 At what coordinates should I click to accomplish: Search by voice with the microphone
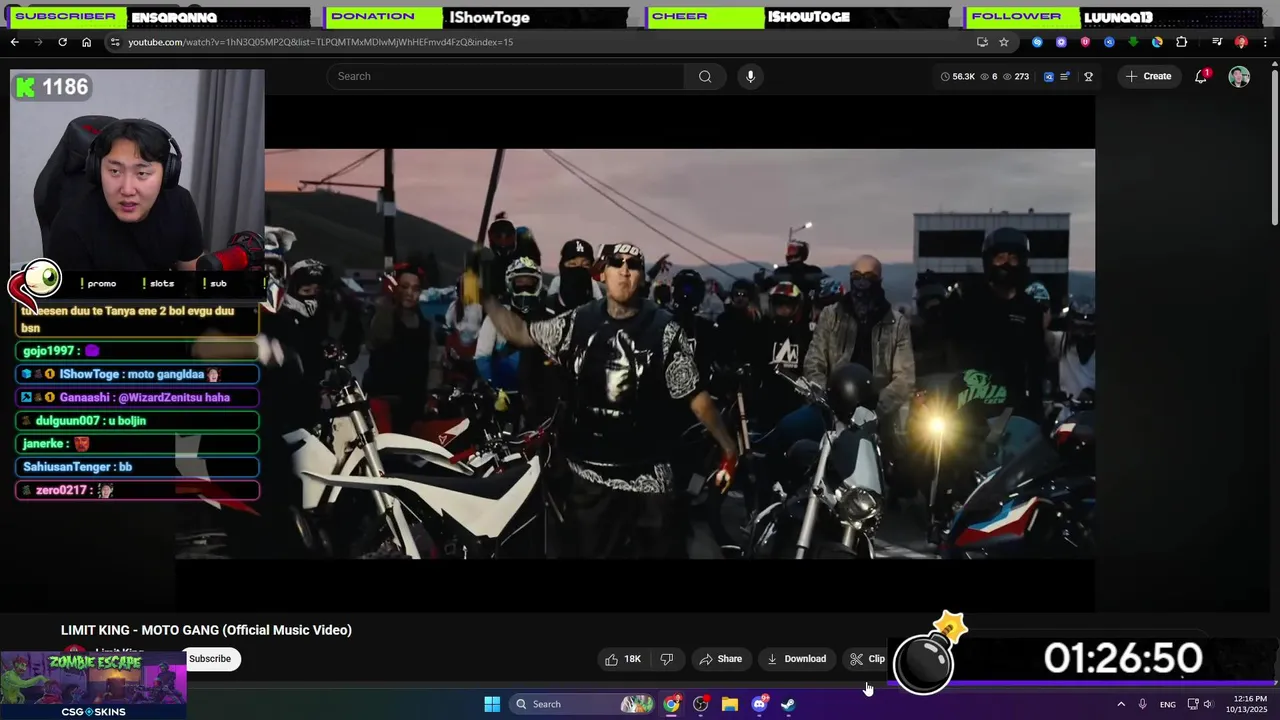point(750,76)
